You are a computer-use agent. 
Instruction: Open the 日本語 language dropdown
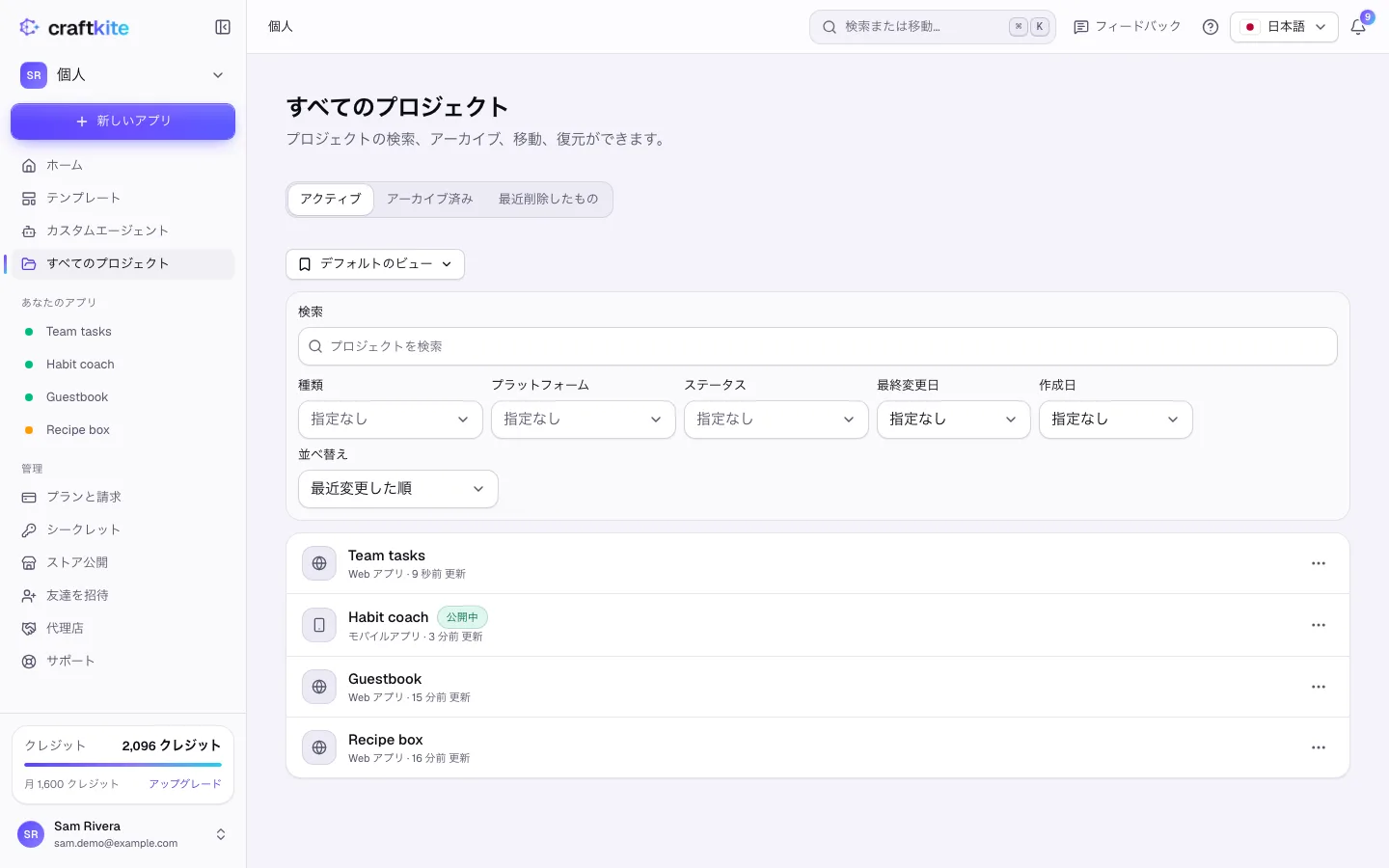(1284, 27)
